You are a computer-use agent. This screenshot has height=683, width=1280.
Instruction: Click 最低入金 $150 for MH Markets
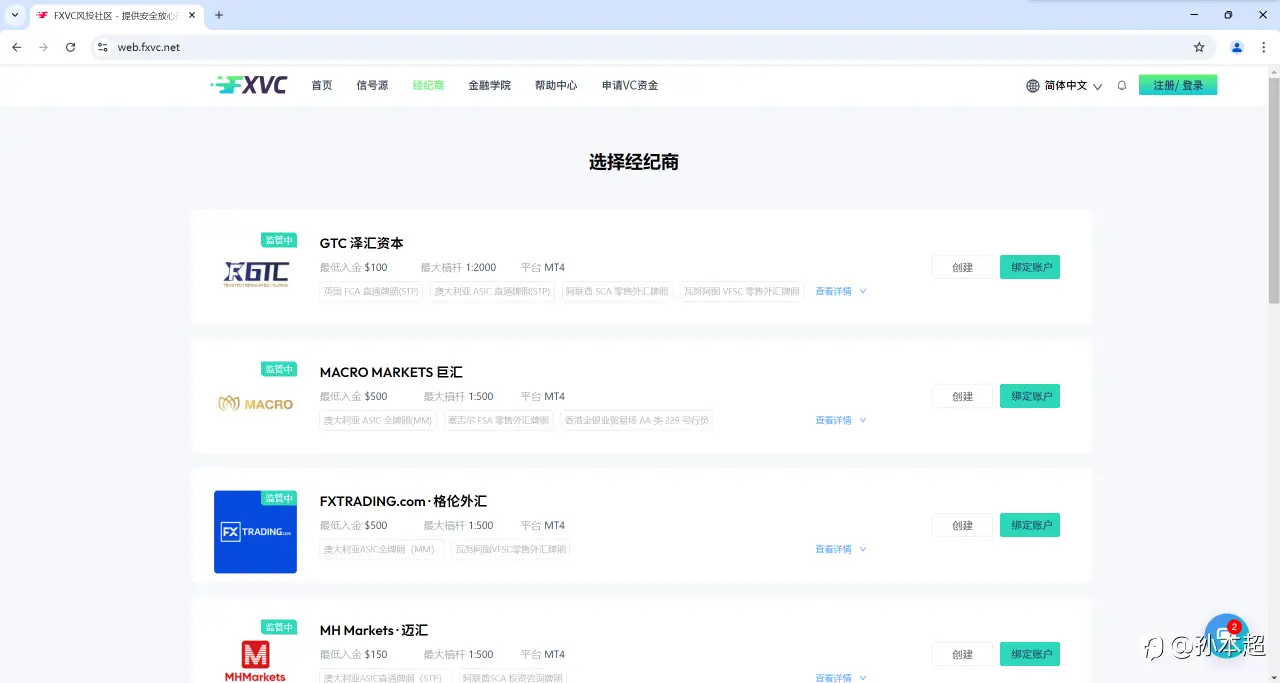[x=353, y=654]
